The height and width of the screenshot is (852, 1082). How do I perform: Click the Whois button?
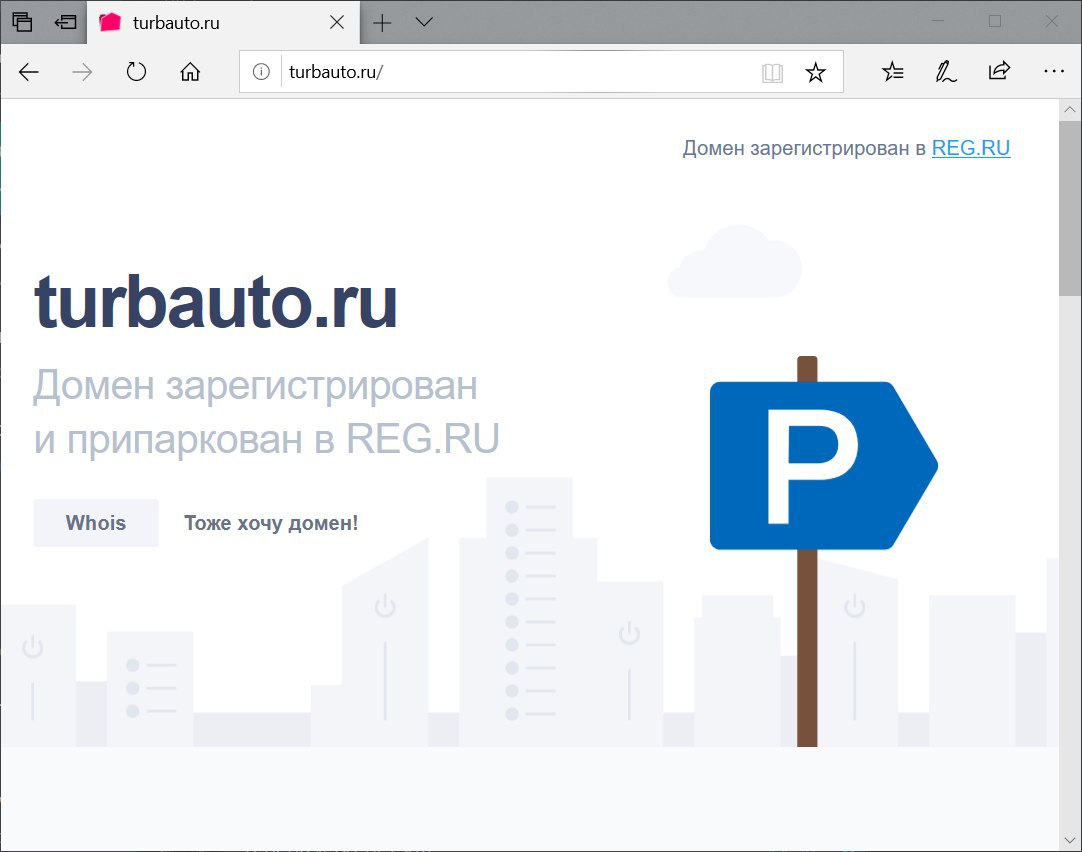pyautogui.click(x=96, y=523)
